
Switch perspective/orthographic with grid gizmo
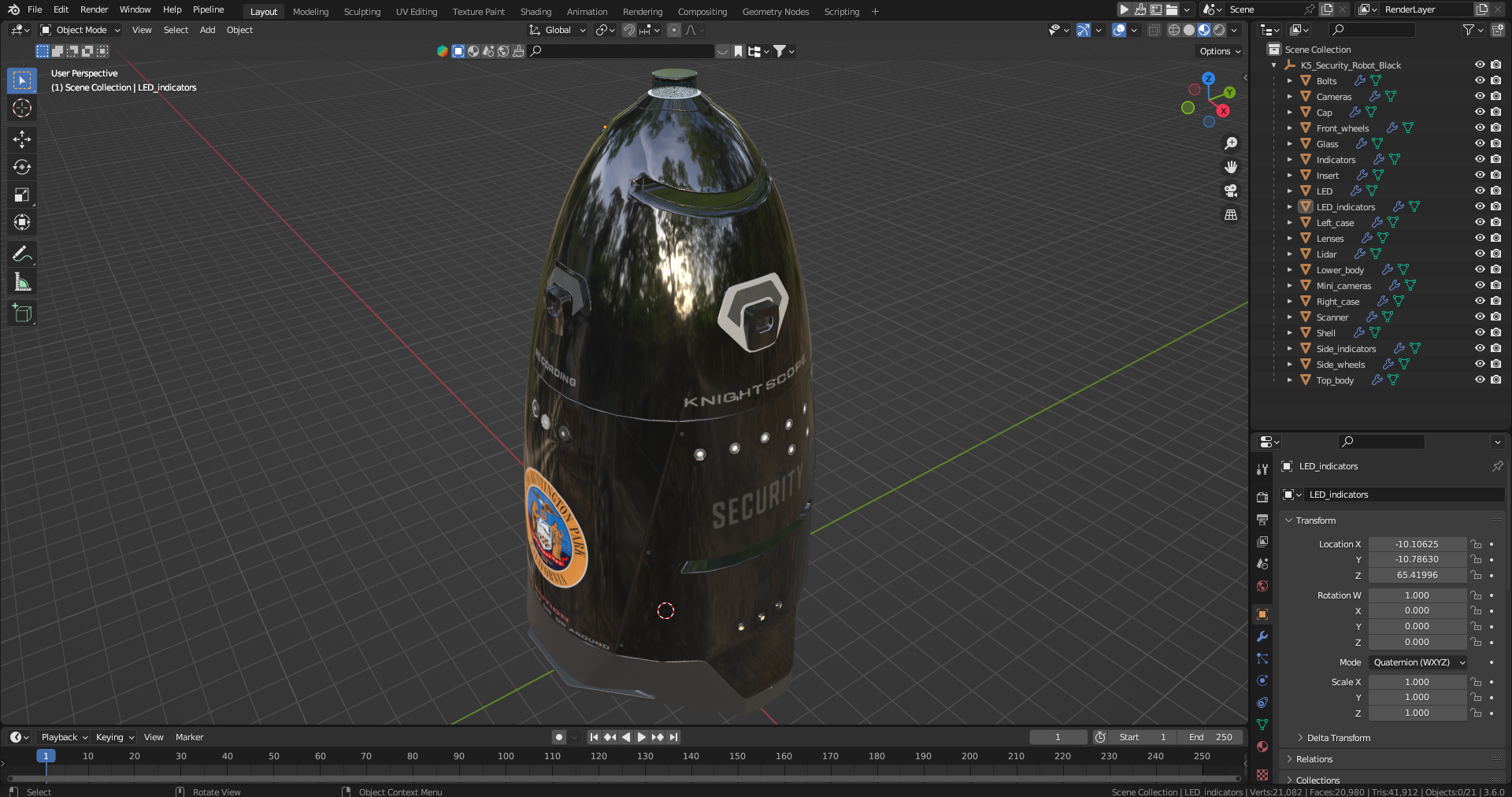1231,214
